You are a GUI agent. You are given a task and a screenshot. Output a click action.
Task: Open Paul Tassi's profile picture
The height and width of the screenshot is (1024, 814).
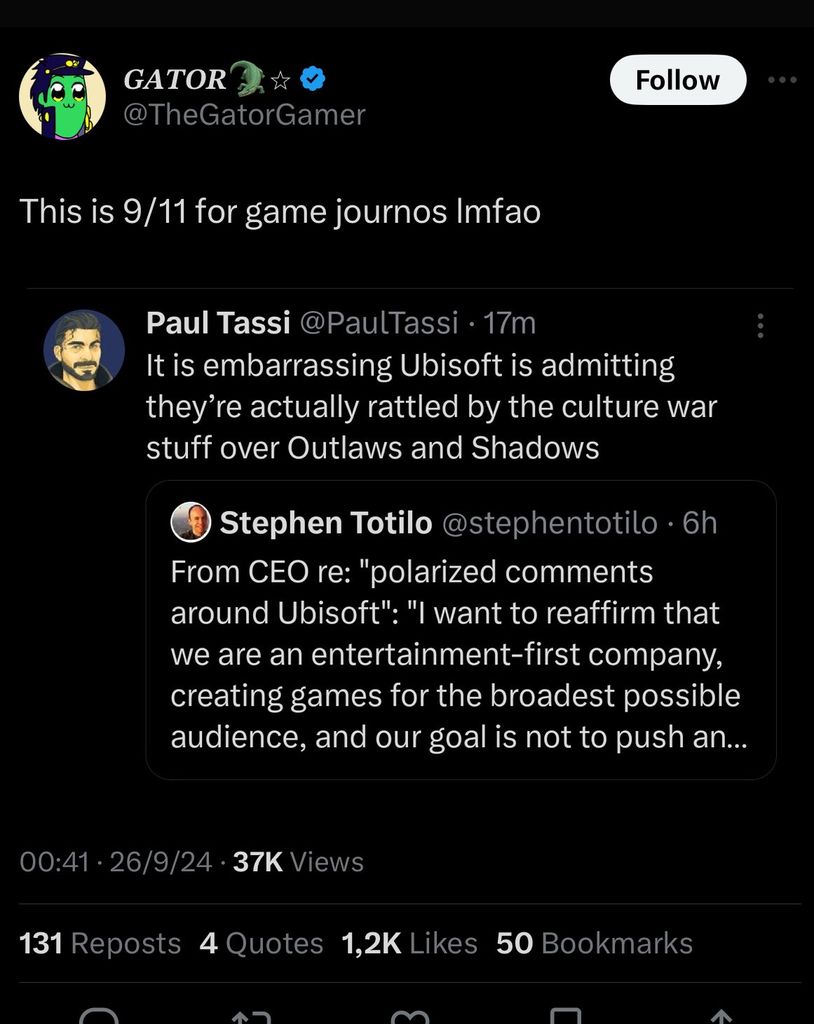[x=84, y=350]
